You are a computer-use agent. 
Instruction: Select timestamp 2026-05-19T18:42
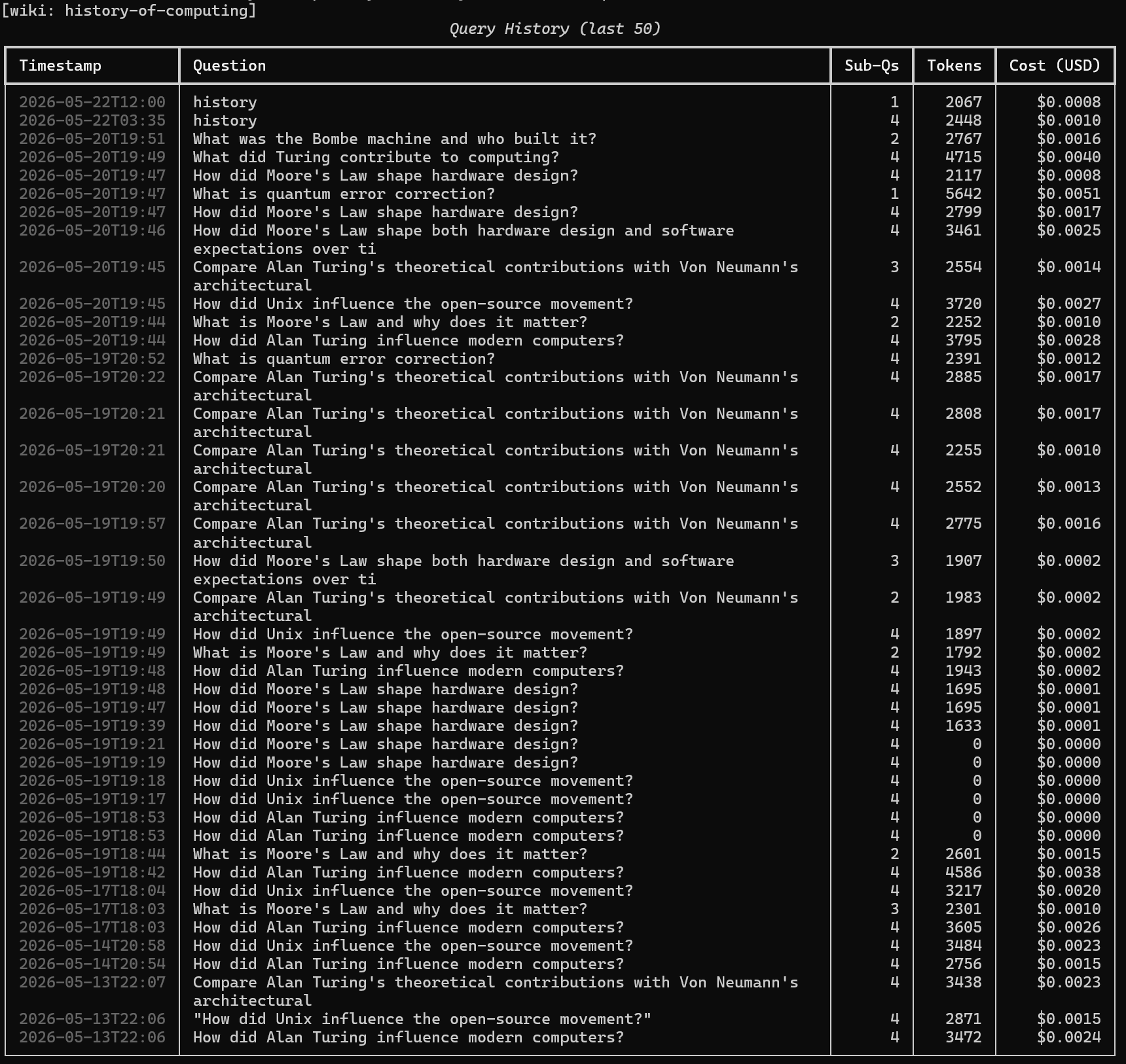coord(92,872)
